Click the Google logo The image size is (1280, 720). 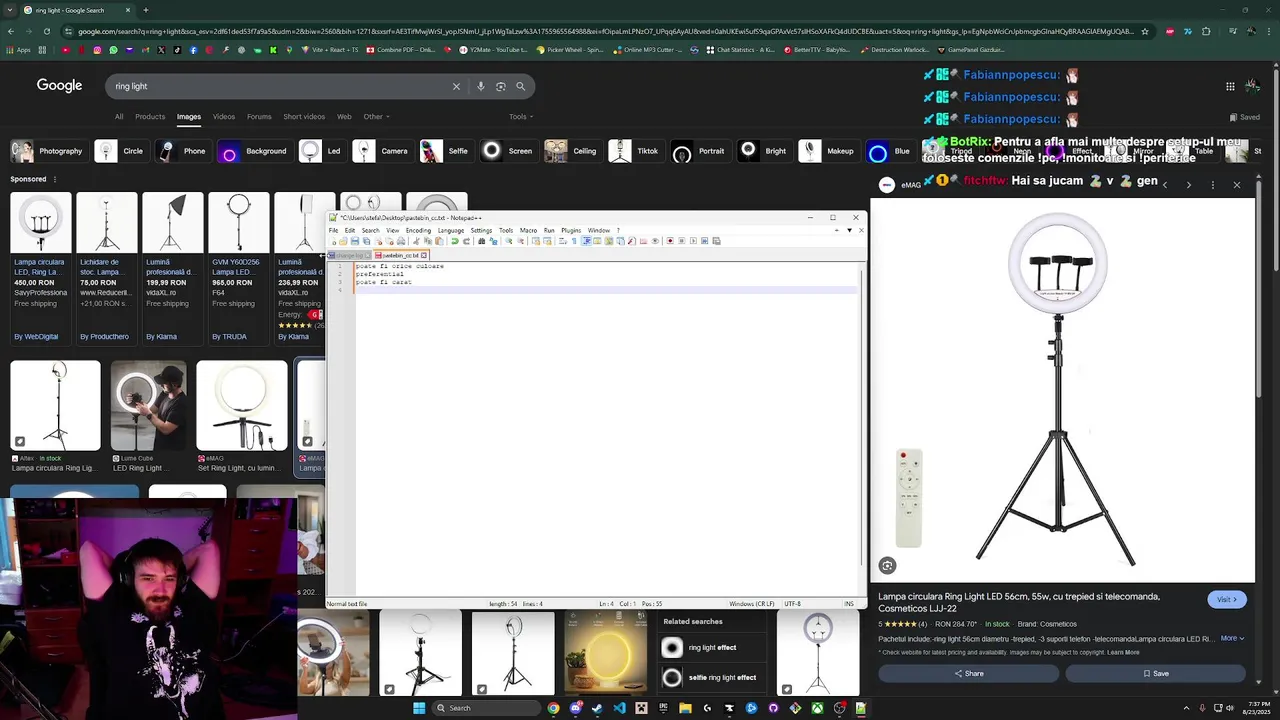coord(59,86)
